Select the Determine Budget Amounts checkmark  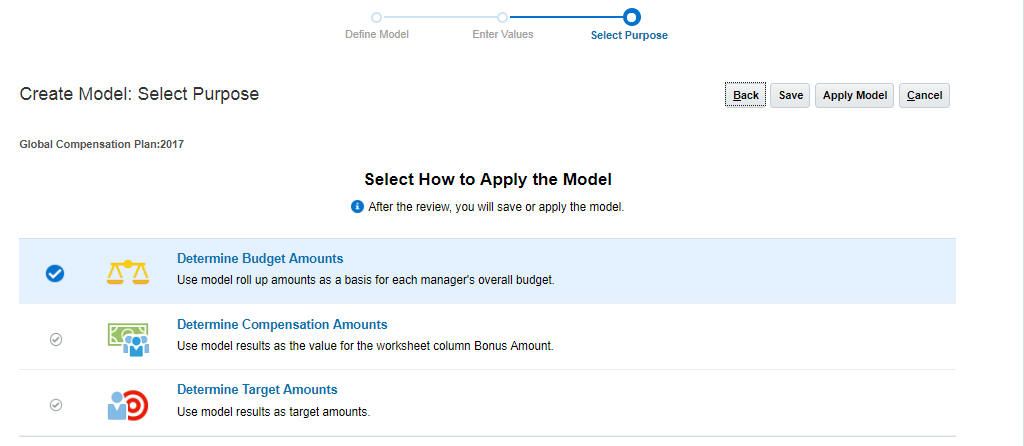[x=56, y=272]
